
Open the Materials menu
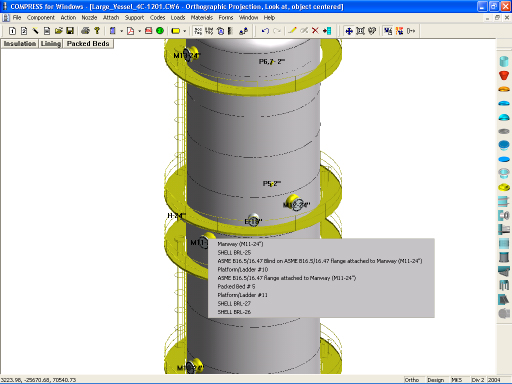(202, 17)
